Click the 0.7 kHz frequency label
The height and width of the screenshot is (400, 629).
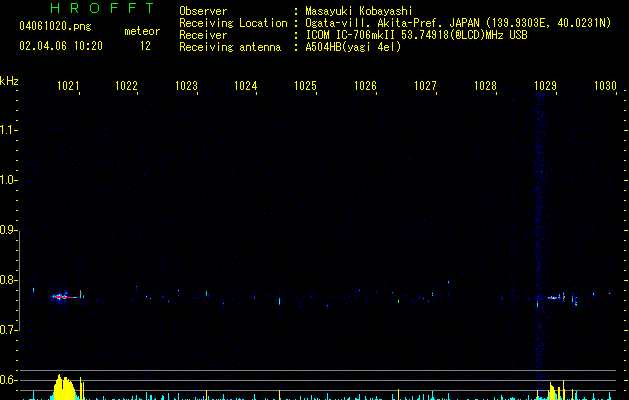click(x=8, y=330)
